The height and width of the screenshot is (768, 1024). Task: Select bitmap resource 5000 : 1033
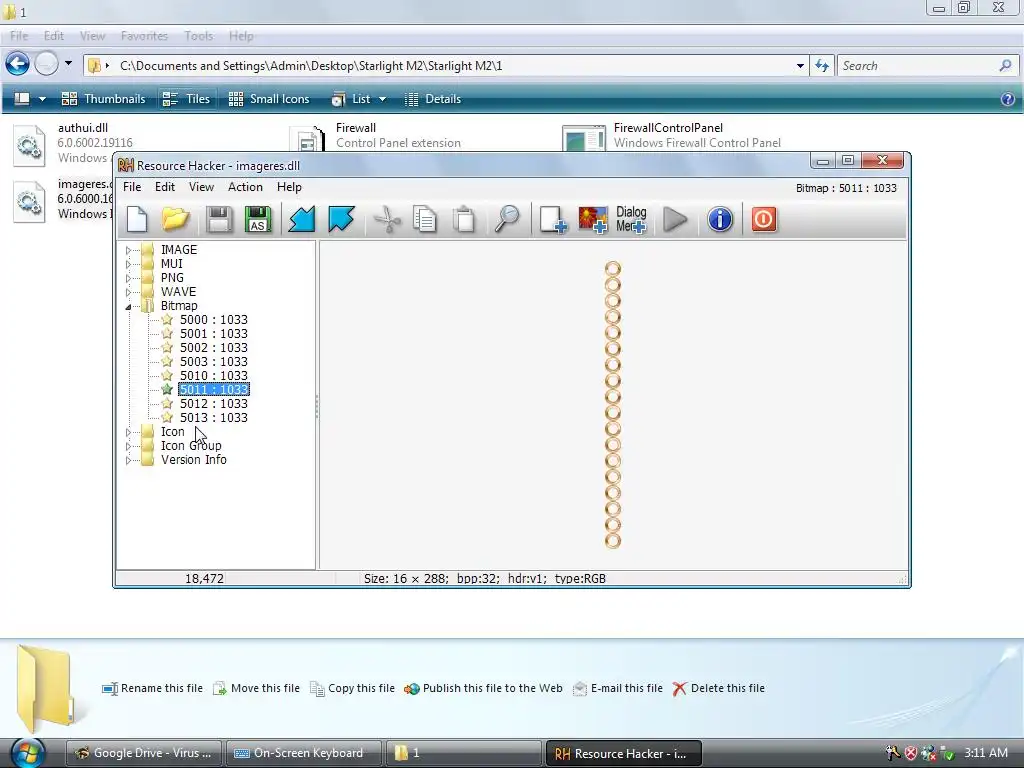[x=214, y=319]
